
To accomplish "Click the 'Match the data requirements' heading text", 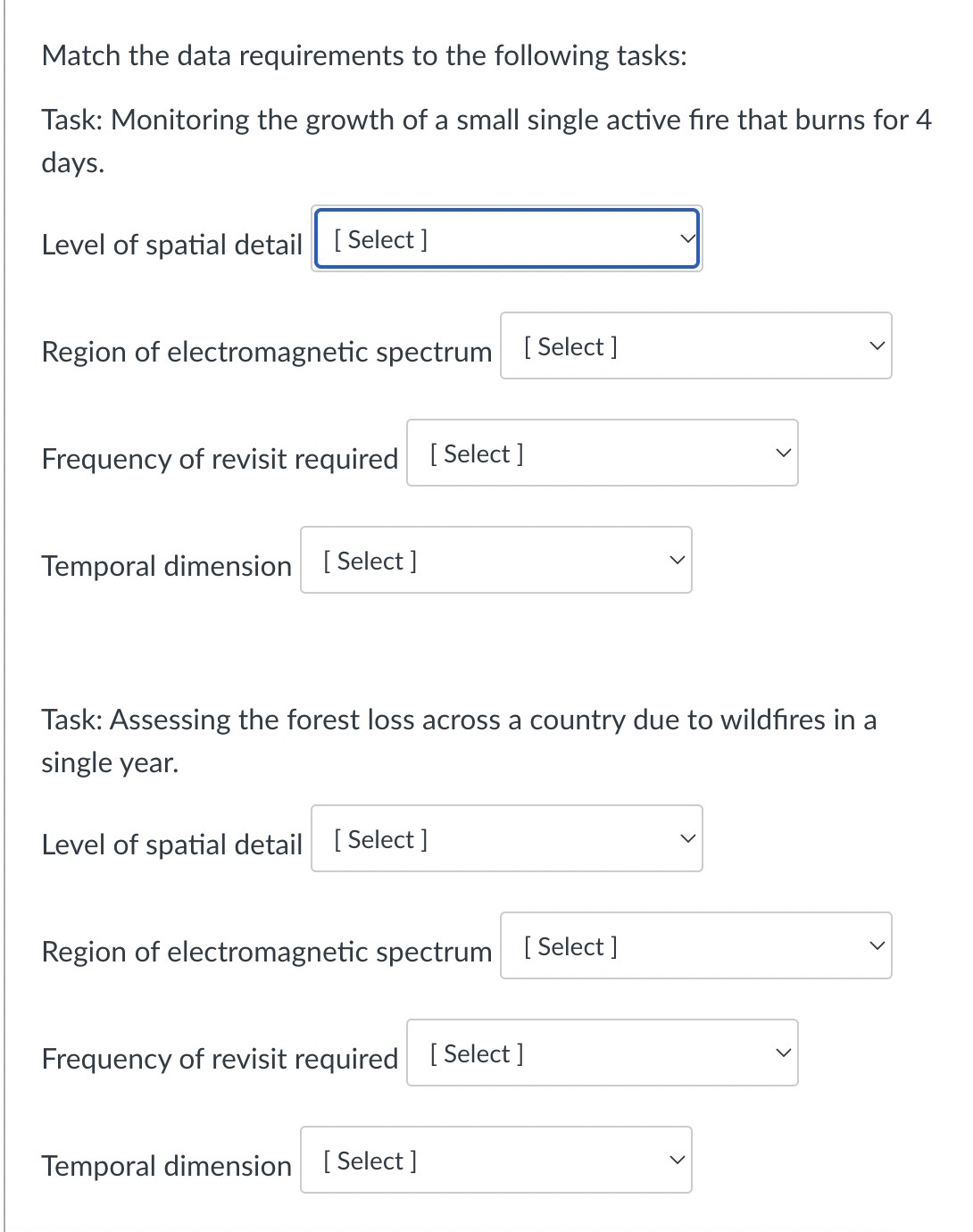I will (x=364, y=55).
